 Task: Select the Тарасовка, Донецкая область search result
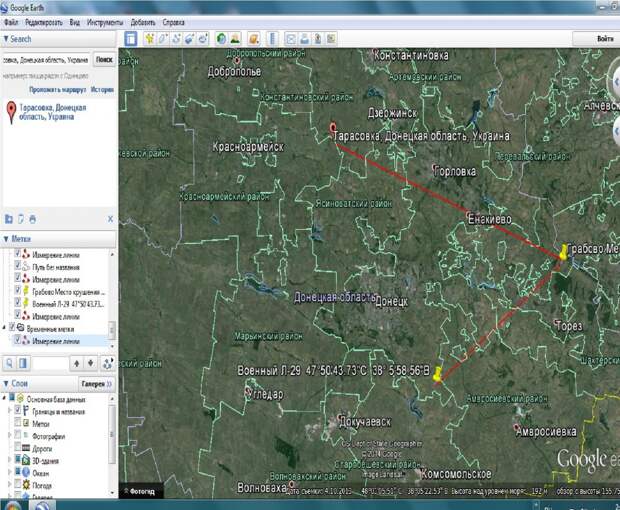(53, 112)
